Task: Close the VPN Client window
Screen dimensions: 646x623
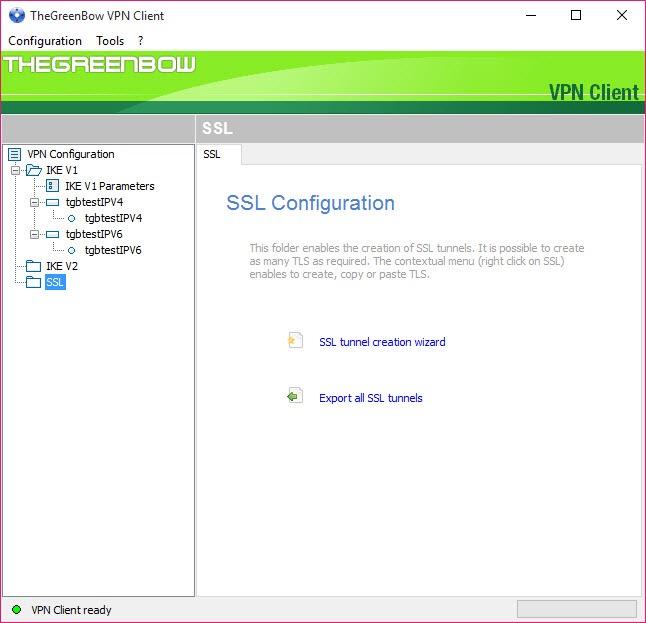Action: pyautogui.click(x=622, y=16)
